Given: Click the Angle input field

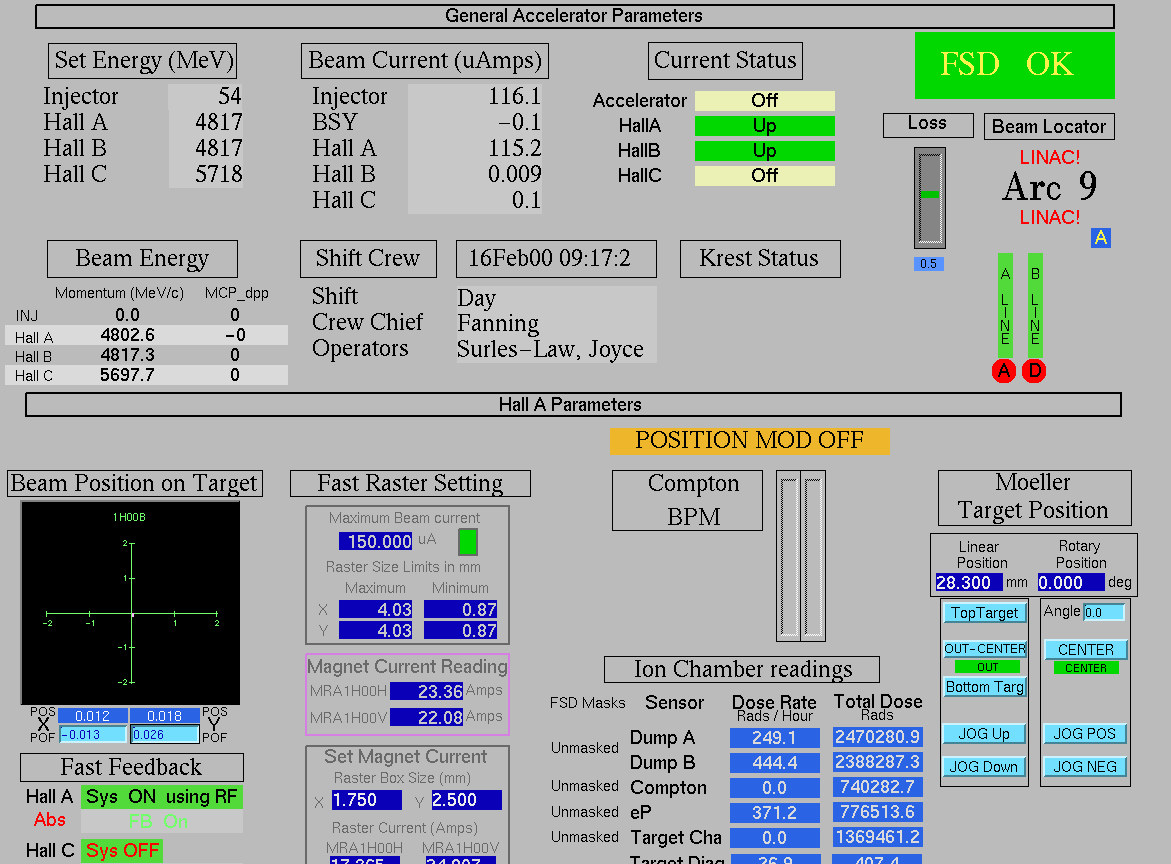Looking at the screenshot, I should tap(1104, 612).
